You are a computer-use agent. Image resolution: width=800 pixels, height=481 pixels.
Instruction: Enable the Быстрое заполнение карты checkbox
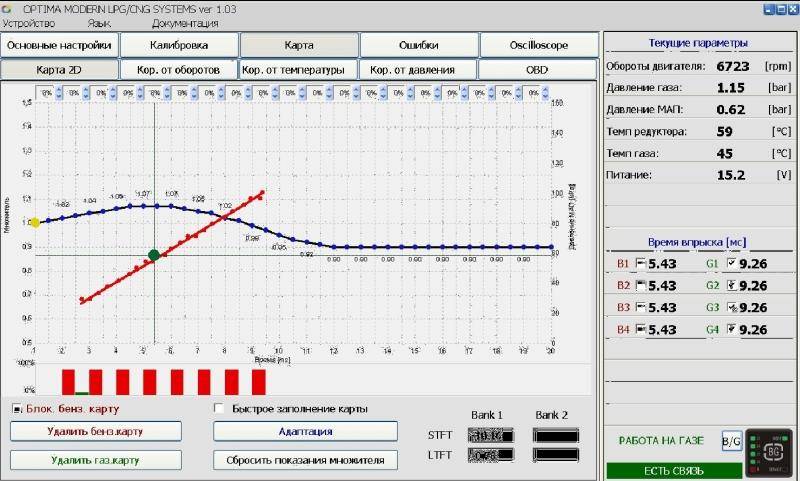[221, 409]
